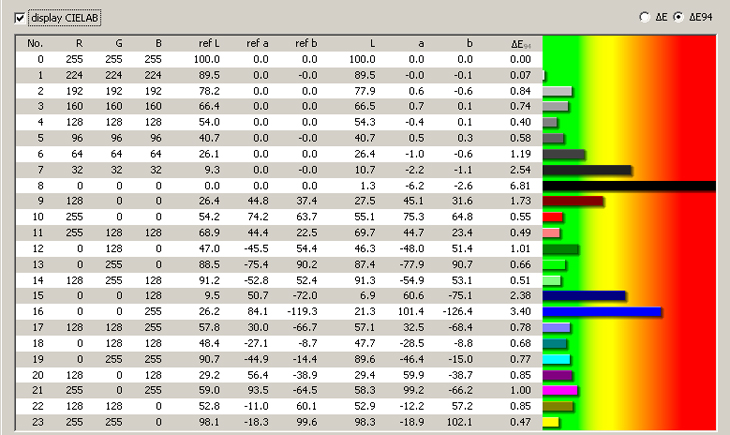Click the 3.40 ΔE94 value cell
Image resolution: width=730 pixels, height=435 pixels.
[x=518, y=312]
